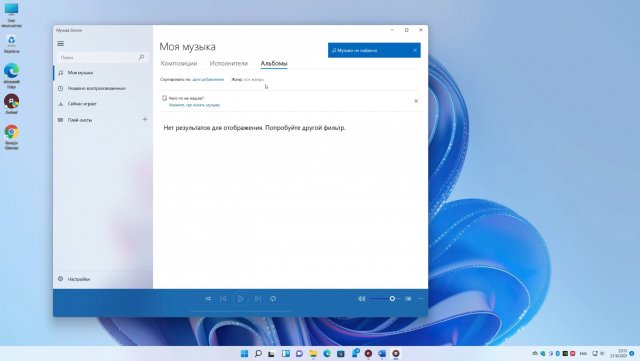The height and width of the screenshot is (361, 640).
Task: Open clock and date in tray
Action: pyautogui.click(x=619, y=354)
